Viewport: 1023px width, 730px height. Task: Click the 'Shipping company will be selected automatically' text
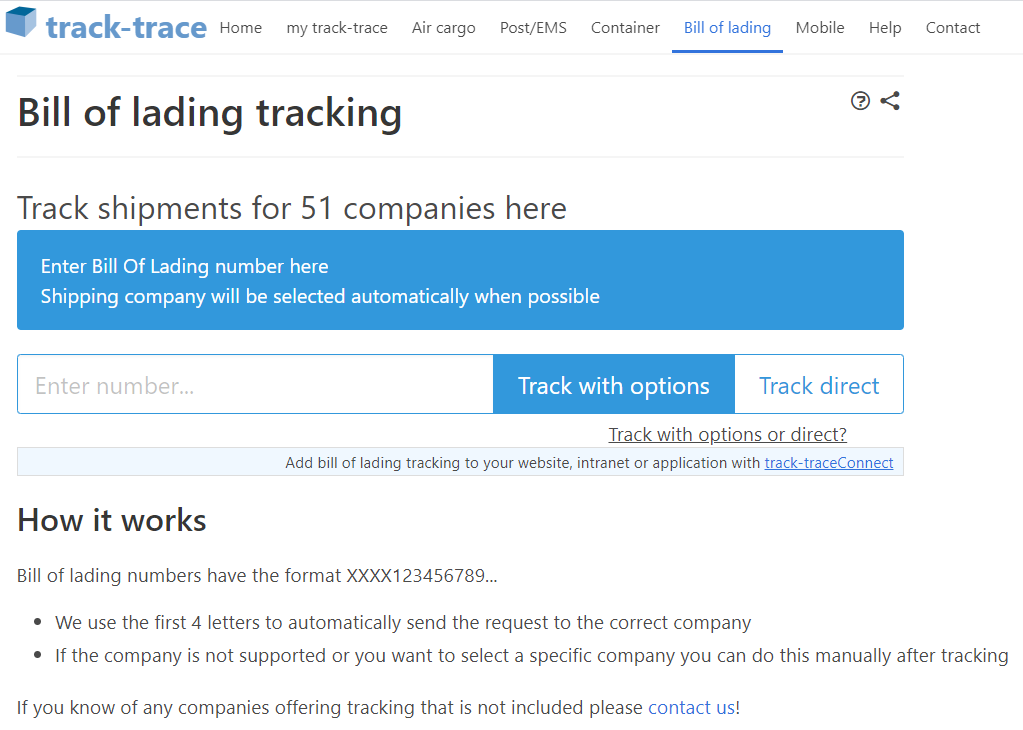[x=320, y=296]
